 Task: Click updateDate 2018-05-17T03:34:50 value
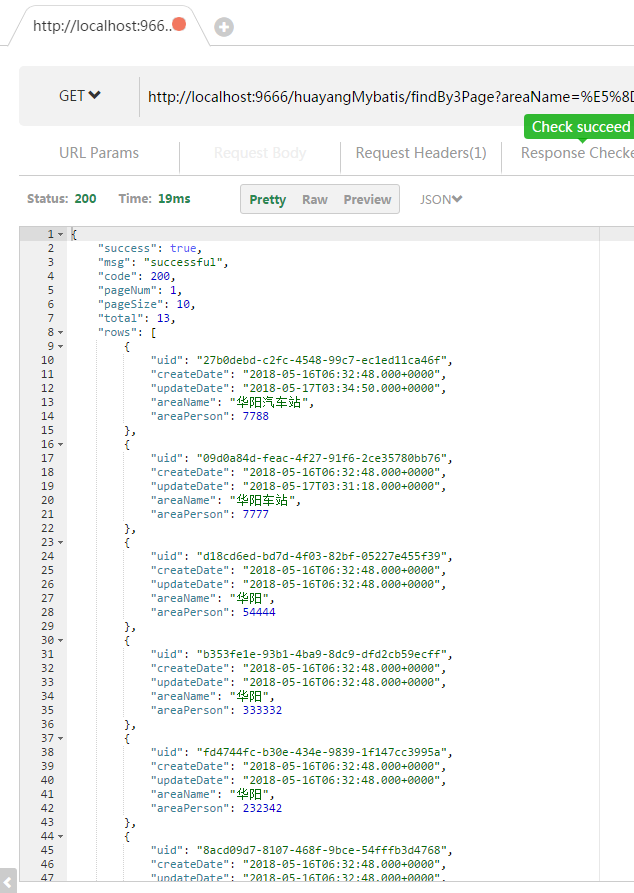342,388
